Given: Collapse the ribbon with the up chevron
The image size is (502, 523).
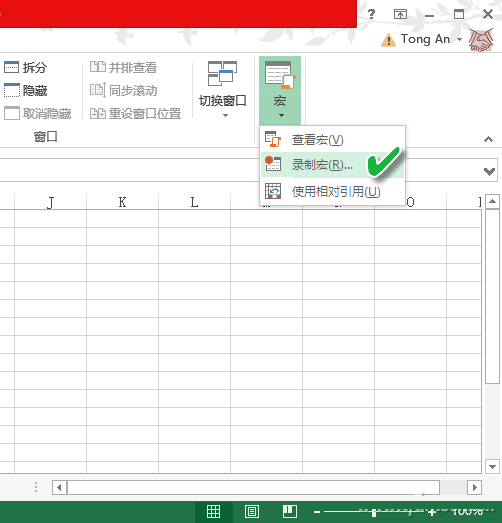Looking at the screenshot, I should pyautogui.click(x=488, y=139).
